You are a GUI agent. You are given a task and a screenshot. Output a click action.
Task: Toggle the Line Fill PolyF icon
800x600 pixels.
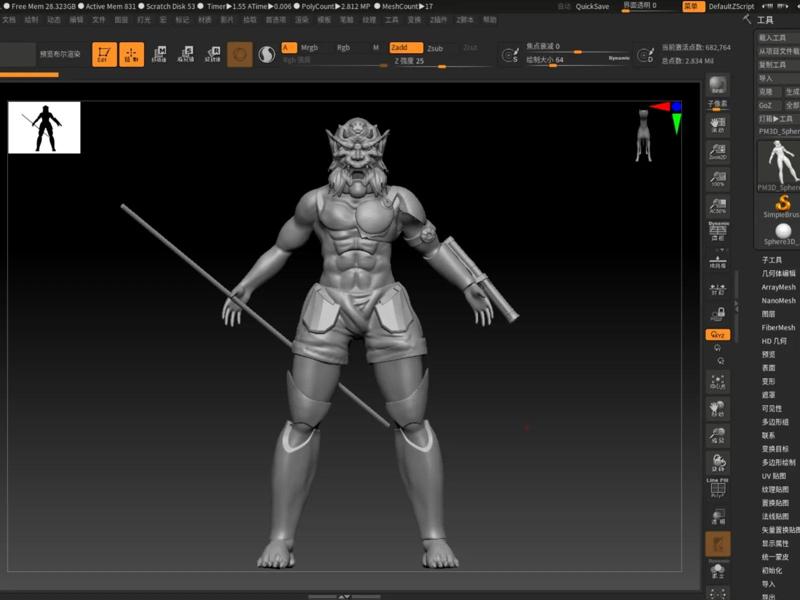(717, 487)
